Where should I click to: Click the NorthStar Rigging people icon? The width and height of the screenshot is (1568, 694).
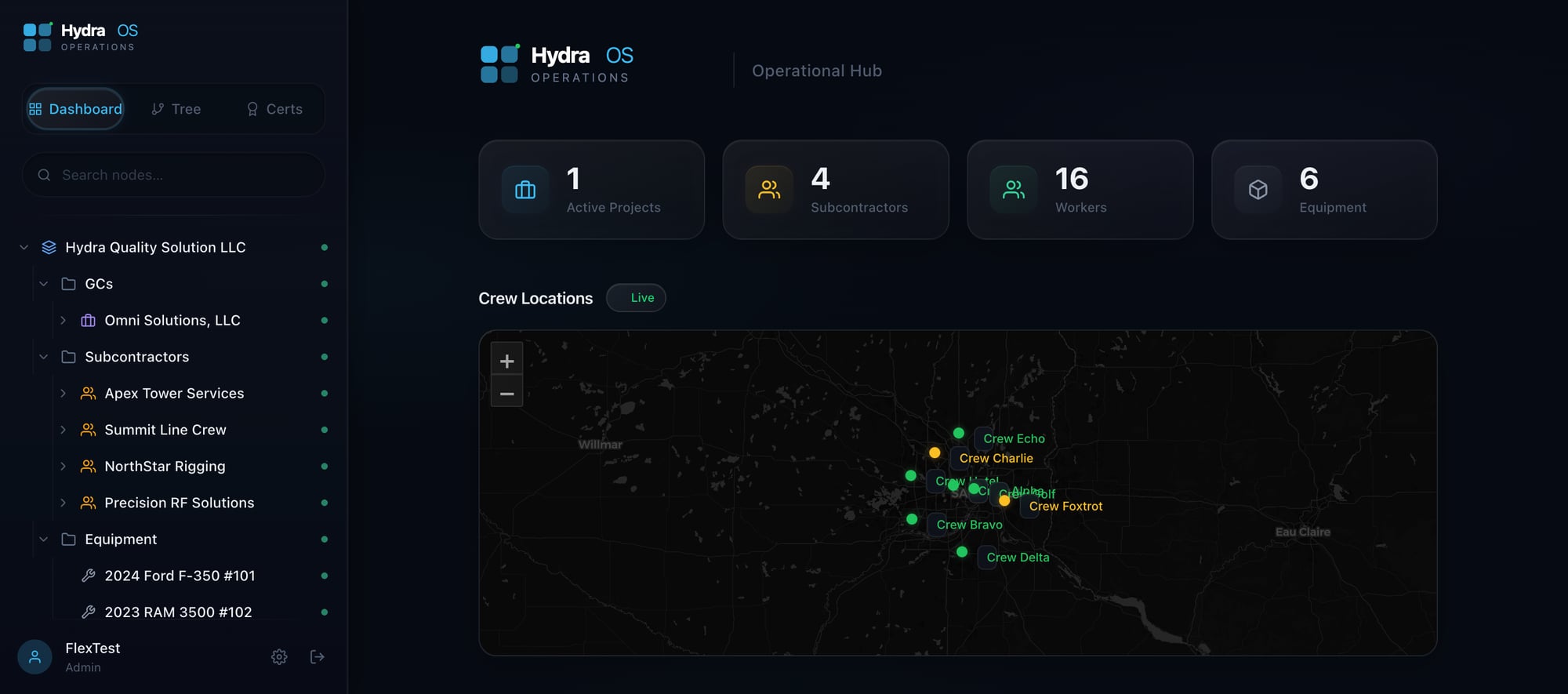pos(88,467)
